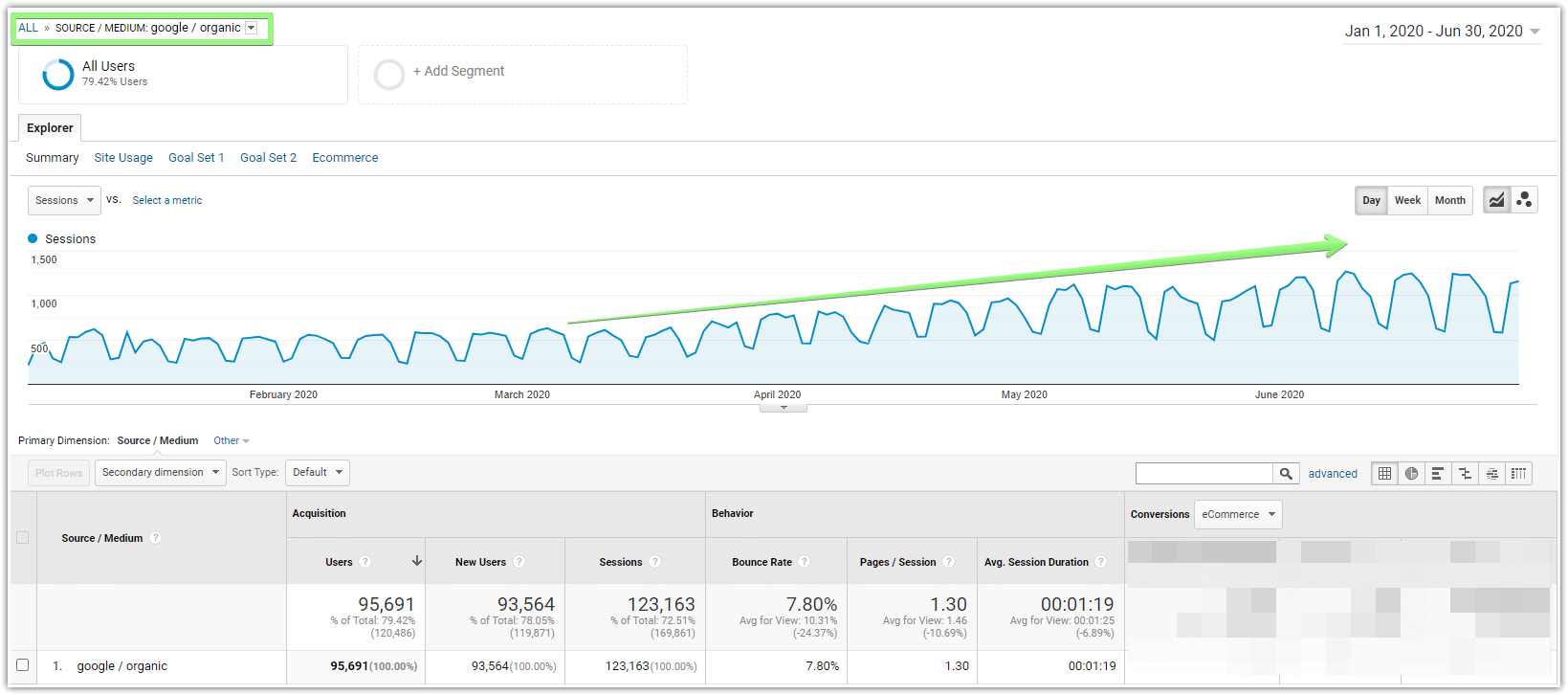This screenshot has height=695, width=1568.
Task: Click the Sessions legend dot
Action: click(x=33, y=238)
